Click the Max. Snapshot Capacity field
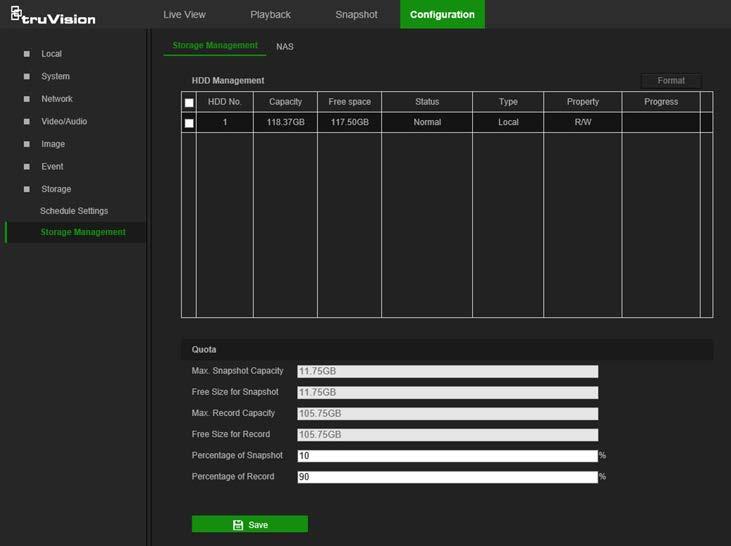731x546 pixels. point(448,371)
